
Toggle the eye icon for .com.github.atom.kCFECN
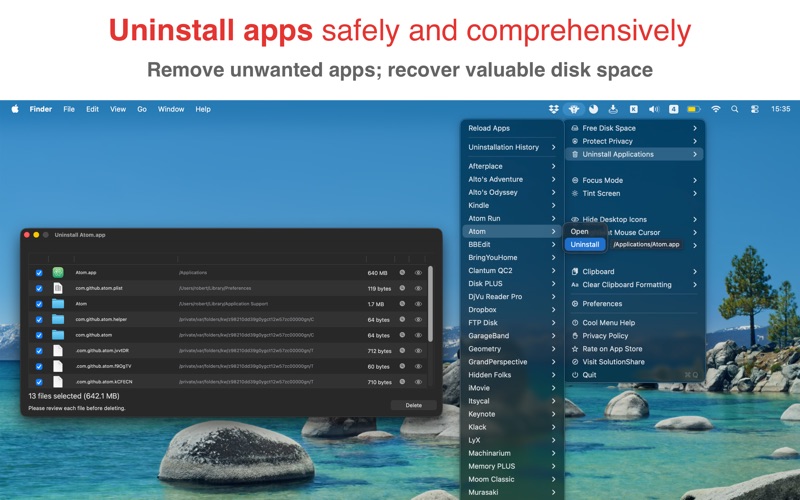[418, 382]
